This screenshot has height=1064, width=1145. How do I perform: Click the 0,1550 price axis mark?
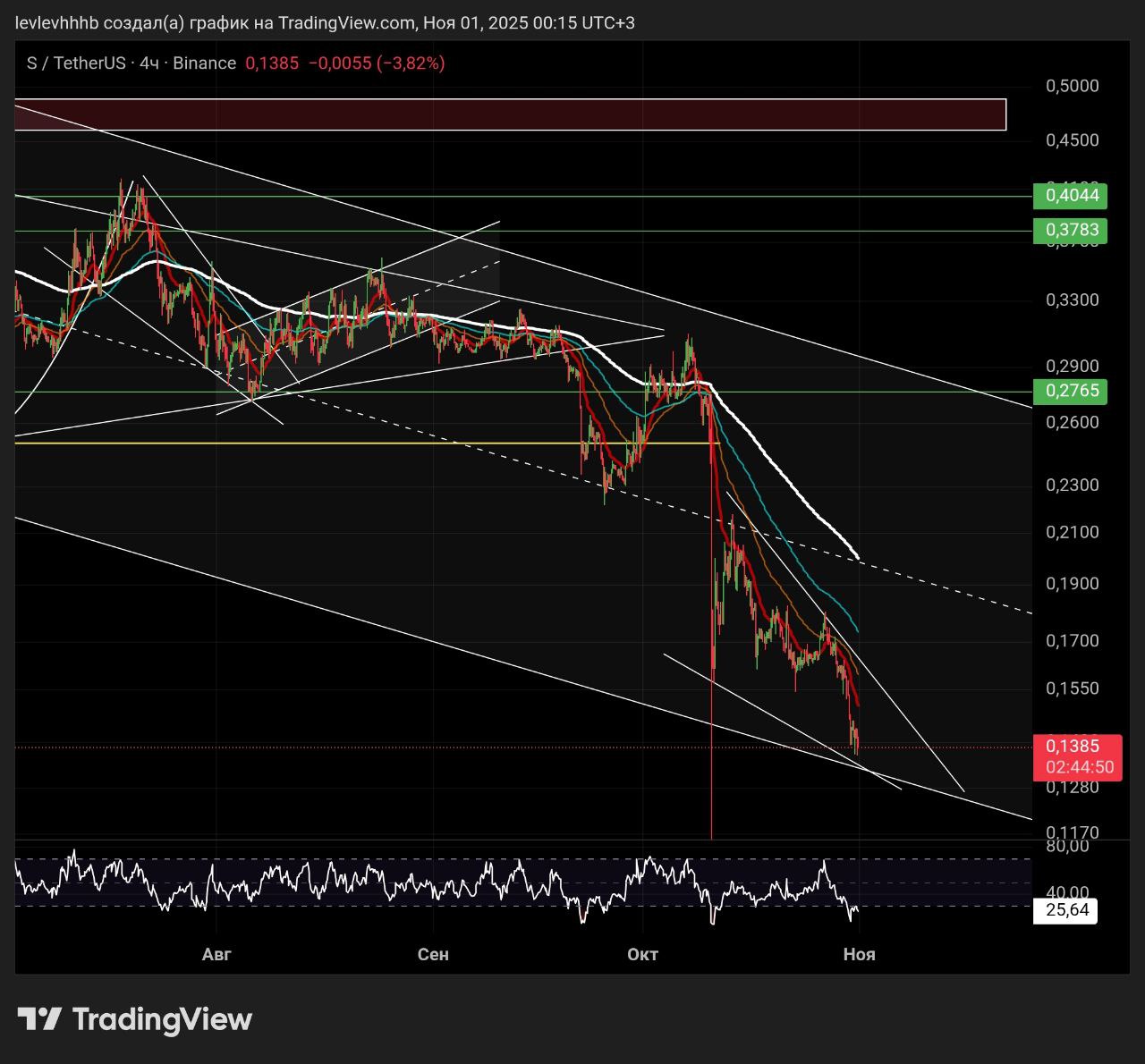tap(1072, 688)
